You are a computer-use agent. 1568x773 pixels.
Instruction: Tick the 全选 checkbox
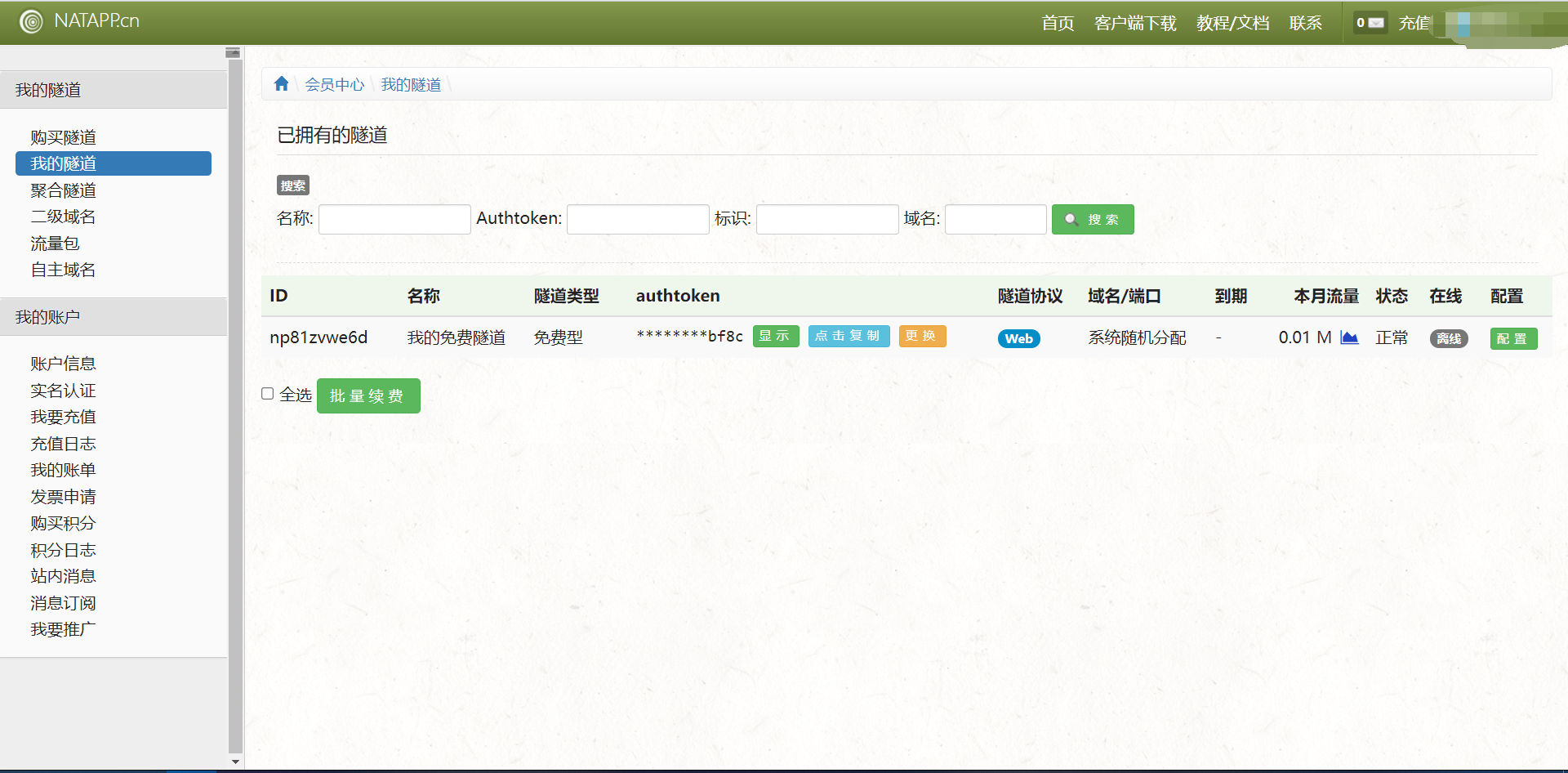pos(267,394)
